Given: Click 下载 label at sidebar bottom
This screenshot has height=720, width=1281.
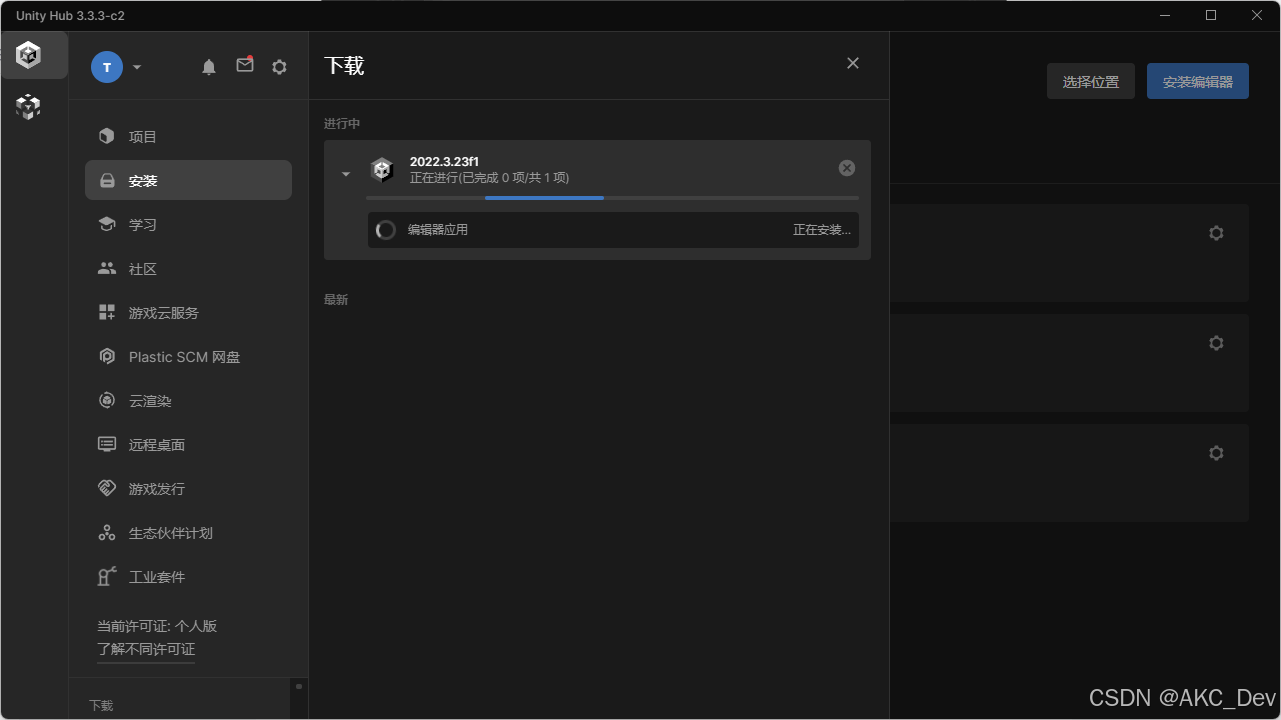Looking at the screenshot, I should coord(101,705).
